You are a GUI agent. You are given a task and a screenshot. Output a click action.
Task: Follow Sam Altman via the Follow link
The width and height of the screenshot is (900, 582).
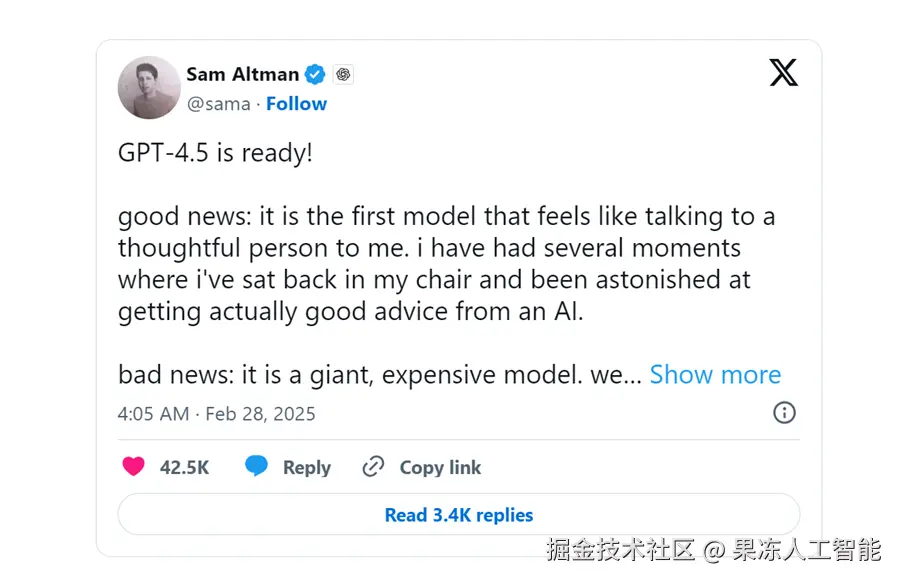pyautogui.click(x=296, y=104)
